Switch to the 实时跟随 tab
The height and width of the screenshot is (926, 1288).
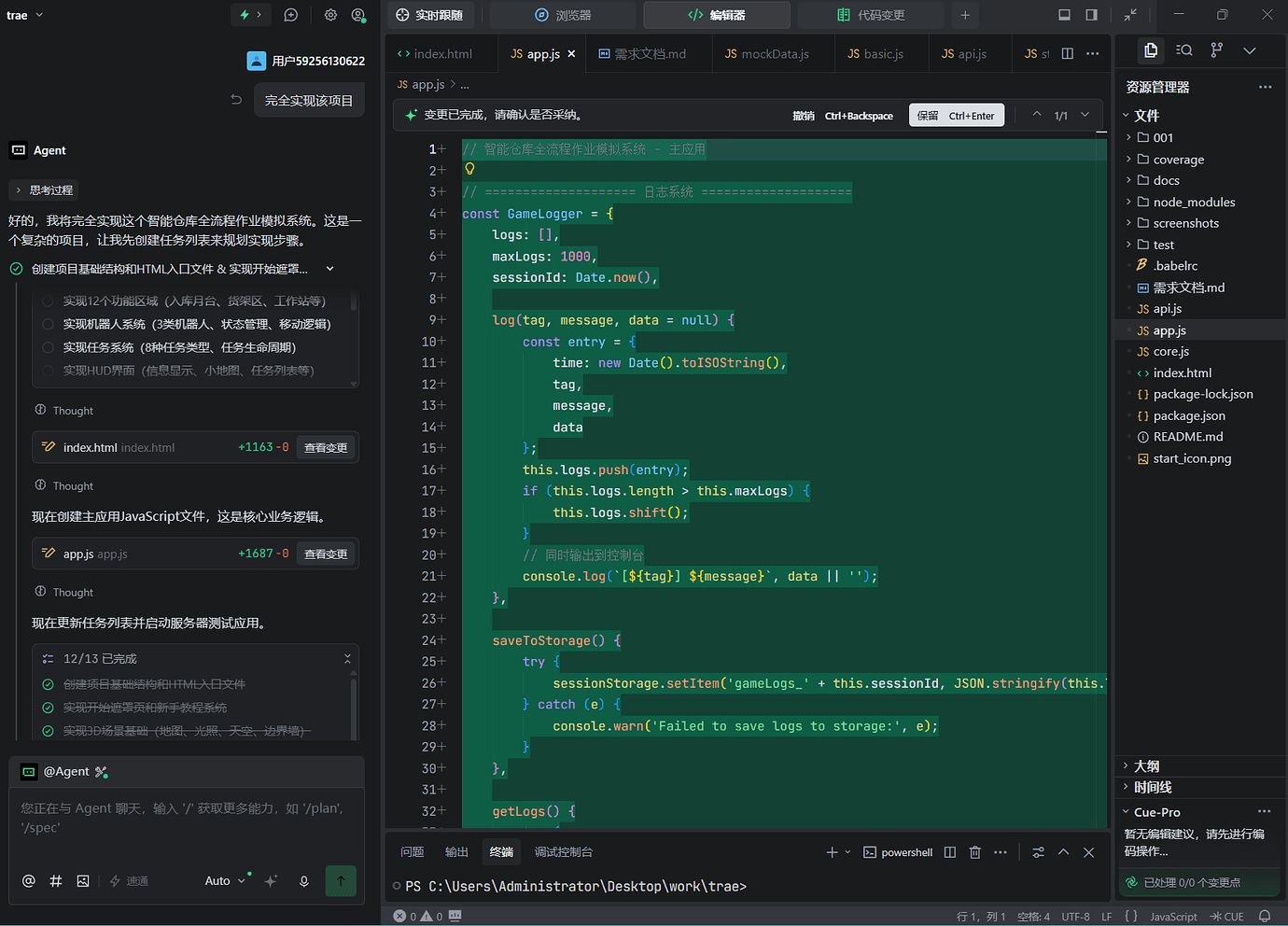(429, 15)
